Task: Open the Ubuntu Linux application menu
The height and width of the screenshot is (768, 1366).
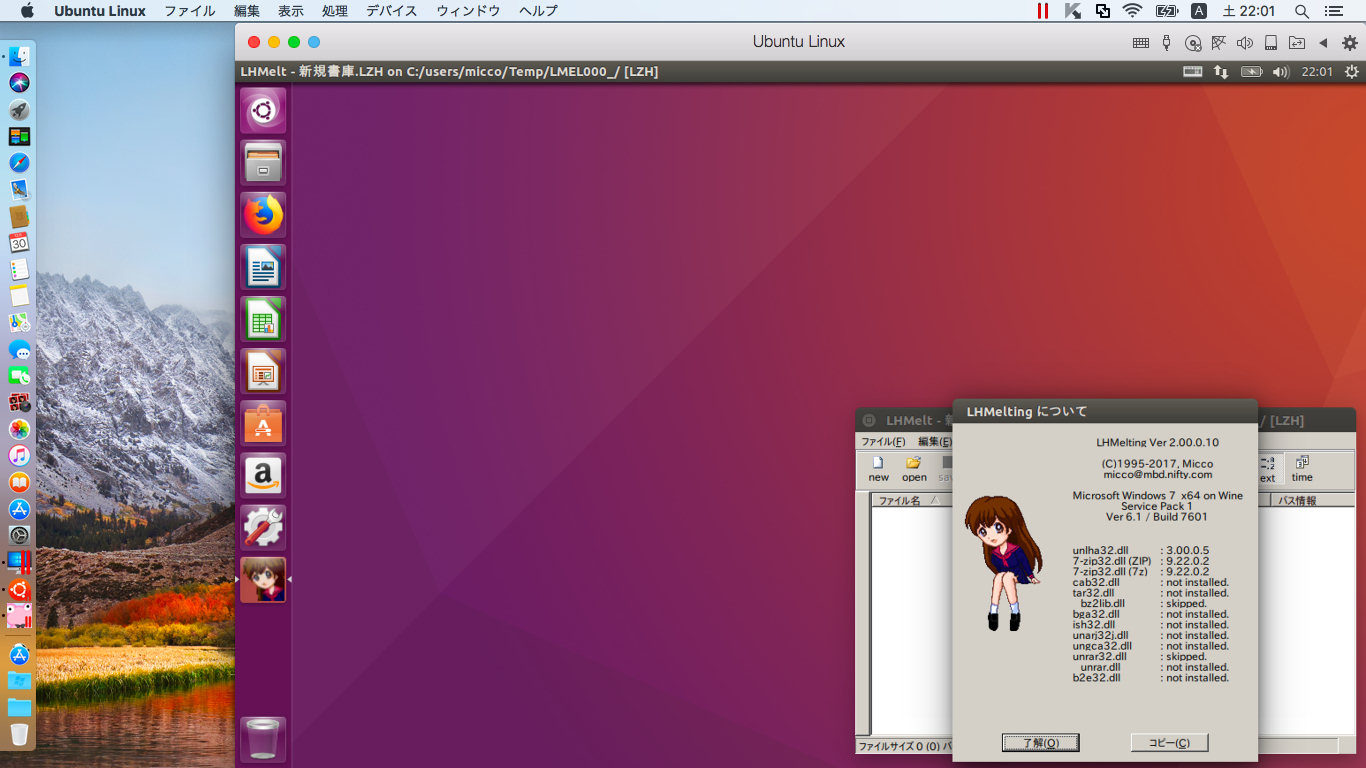Action: (100, 11)
